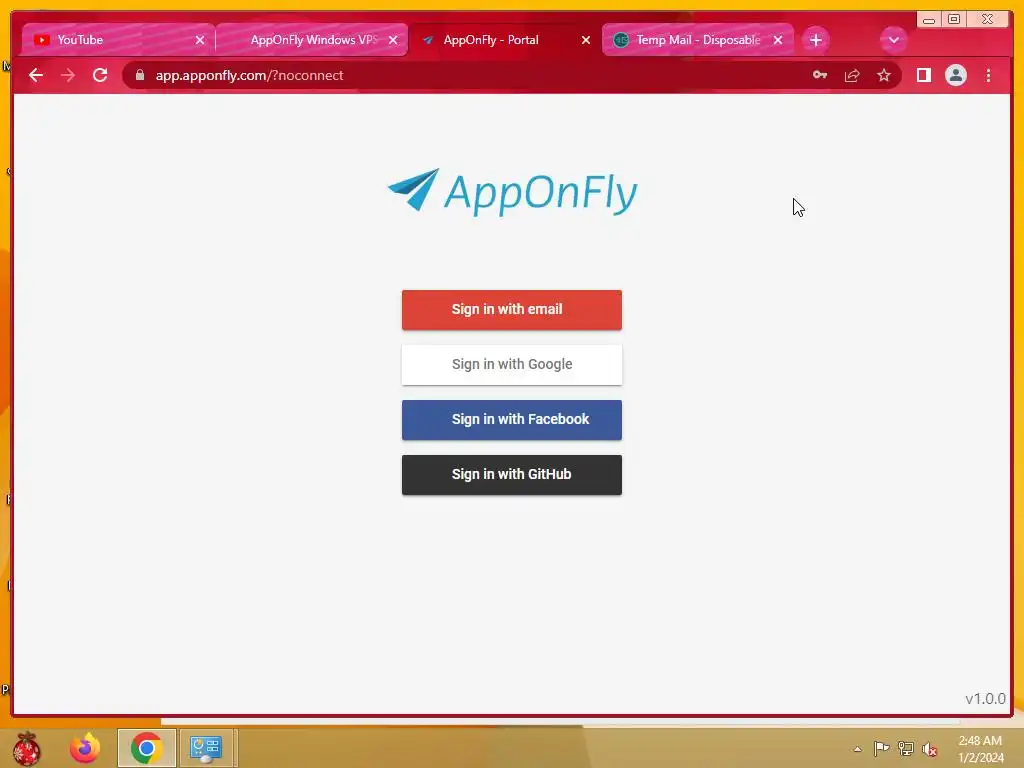
Task: Open Control Panel taskbar item
Action: 206,748
